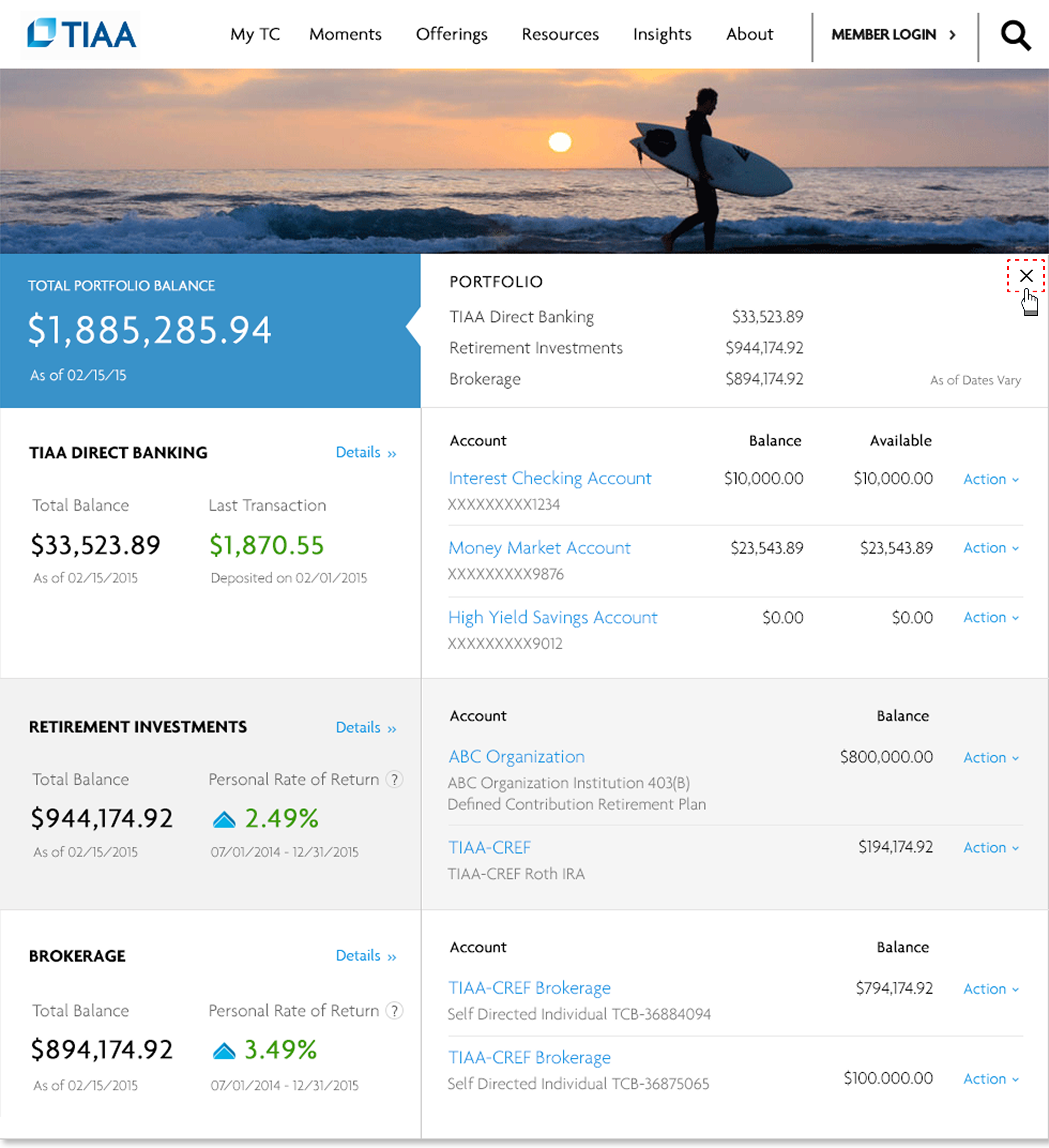Viewport: 1049px width, 1148px height.
Task: Open Retirement Investments Details link
Action: (x=365, y=728)
